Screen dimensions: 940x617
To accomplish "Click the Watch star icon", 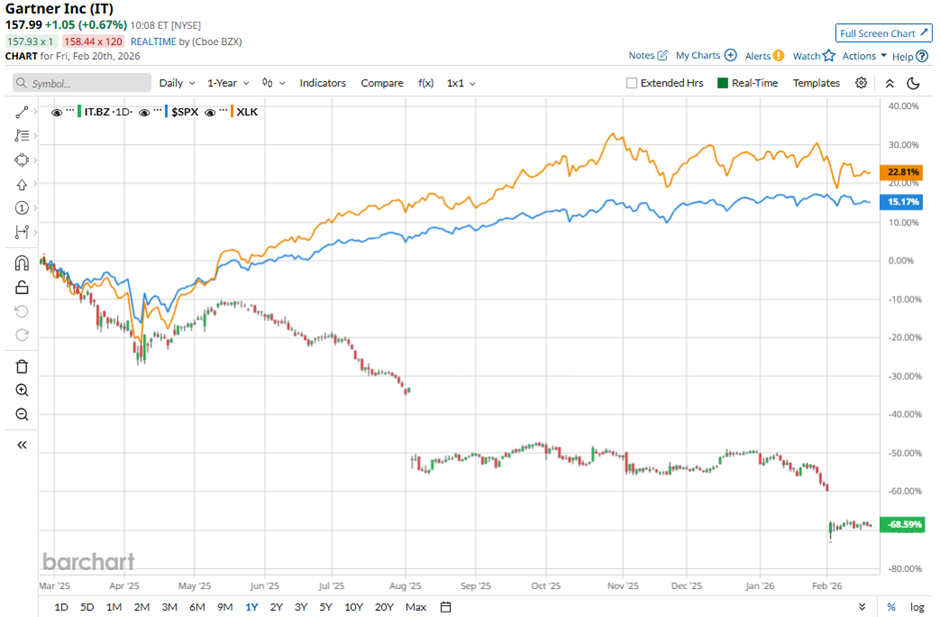I will [829, 55].
